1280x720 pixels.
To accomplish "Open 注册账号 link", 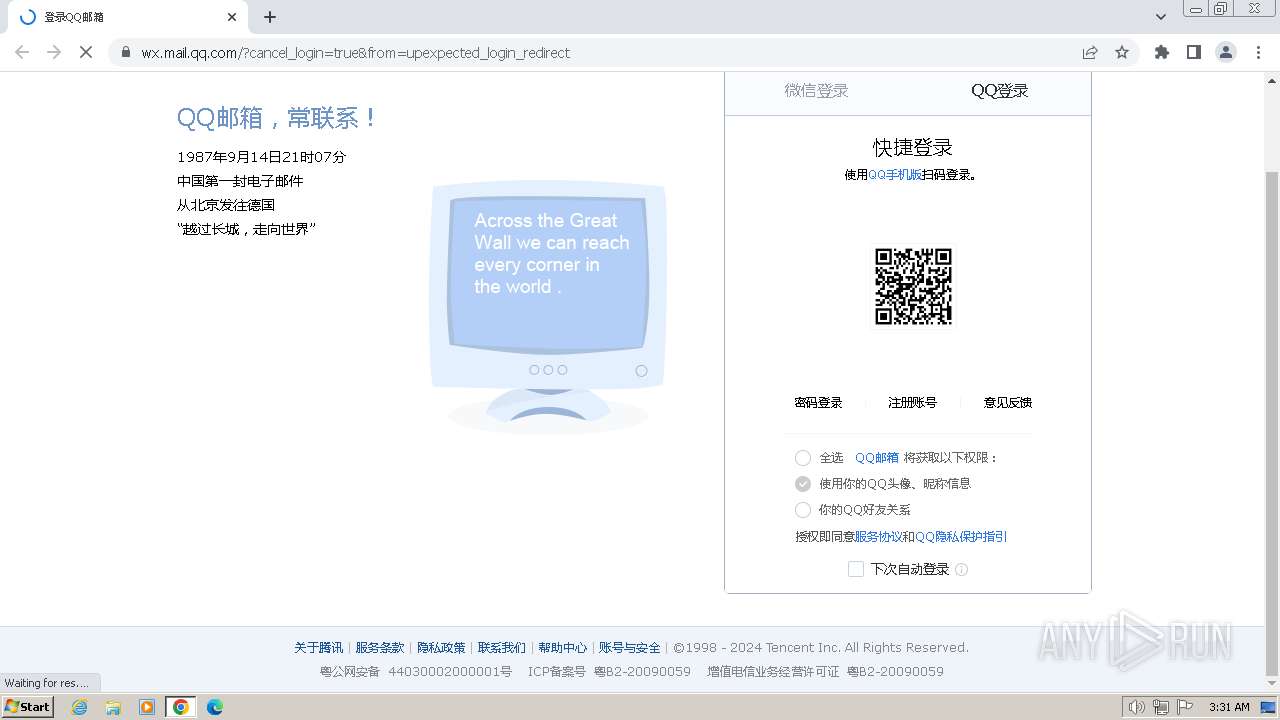I will tap(912, 402).
